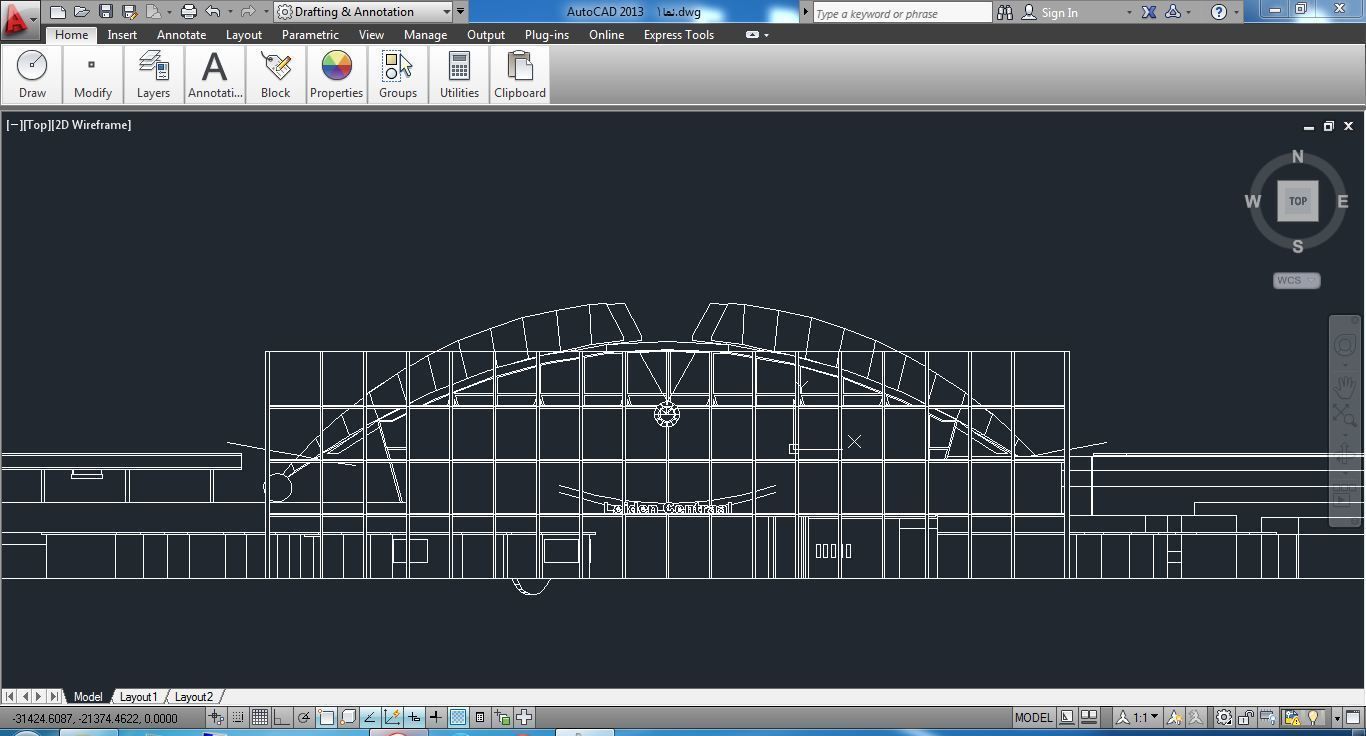Open the Drafting & Annotation workspace dropdown
1366x736 pixels.
point(364,12)
